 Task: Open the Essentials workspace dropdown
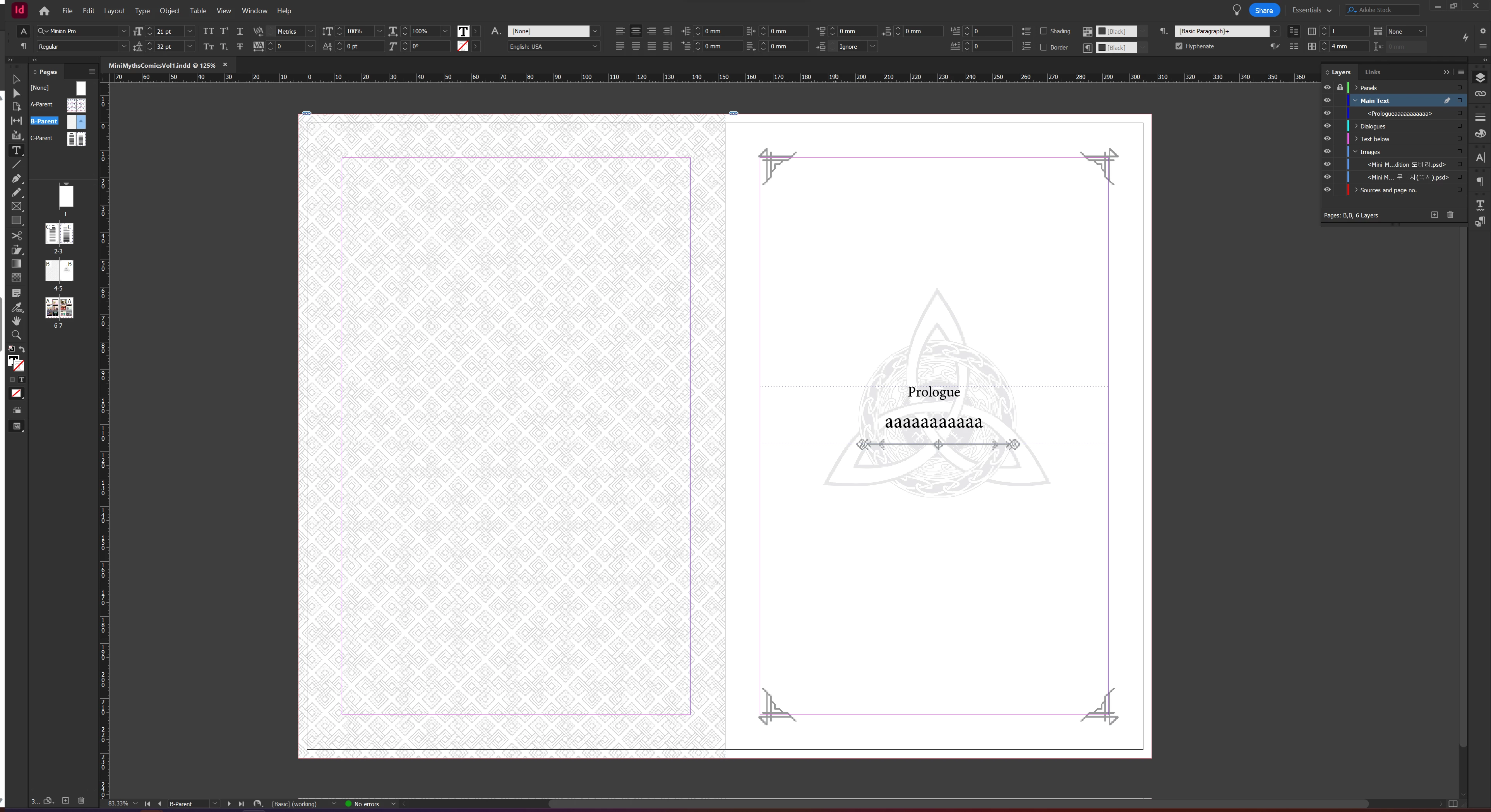[1311, 10]
